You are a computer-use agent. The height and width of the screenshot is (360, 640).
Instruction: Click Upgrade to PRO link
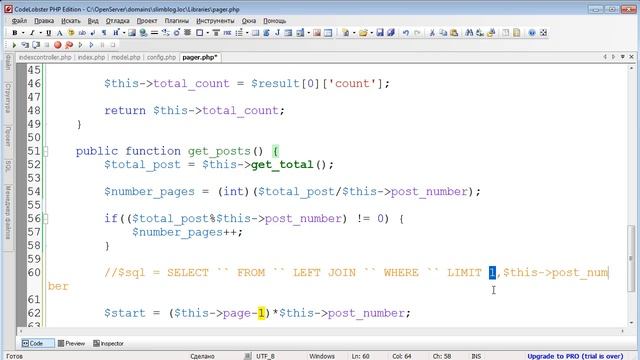575,356
